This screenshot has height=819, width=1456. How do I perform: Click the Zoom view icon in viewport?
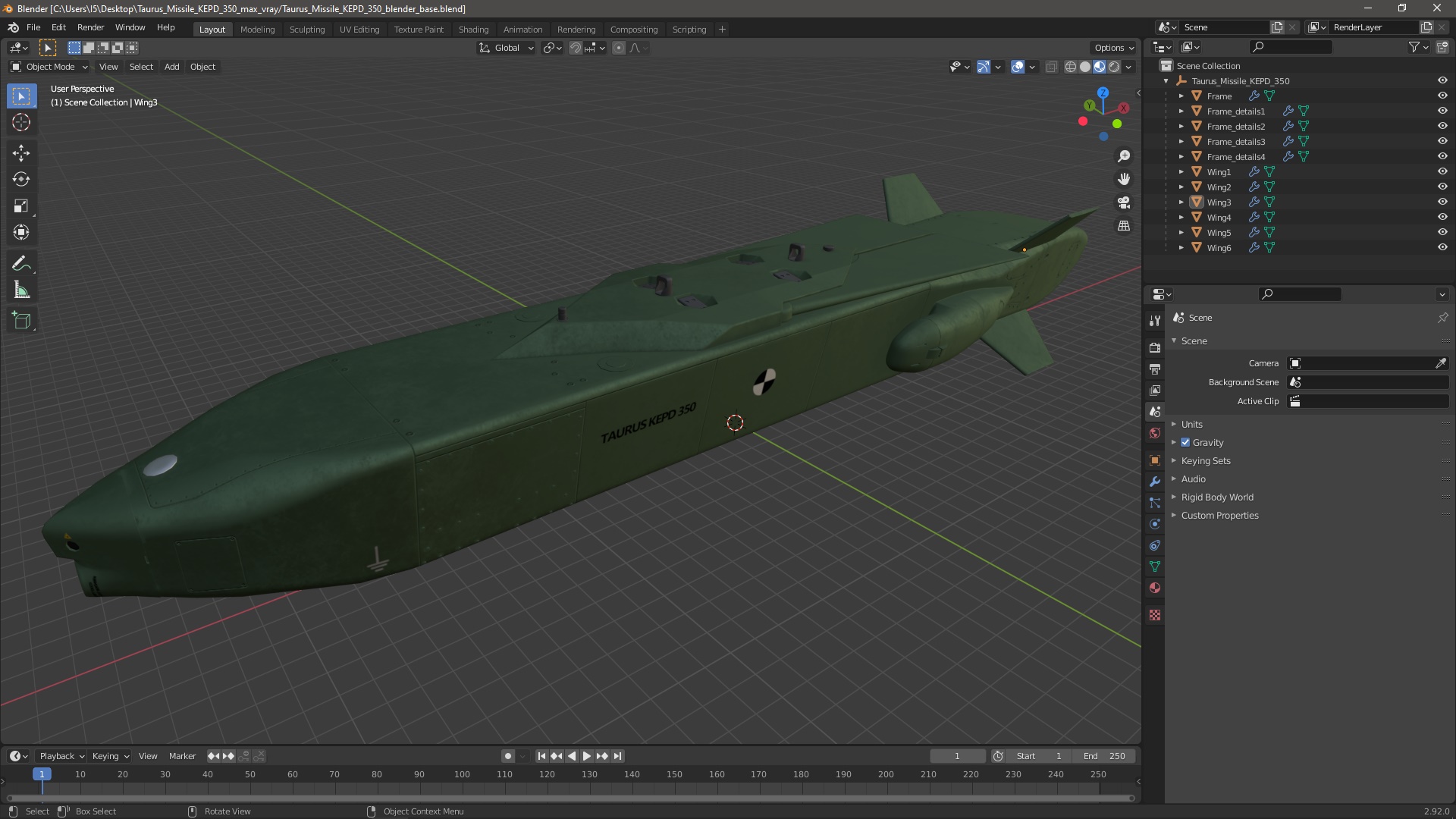point(1124,156)
